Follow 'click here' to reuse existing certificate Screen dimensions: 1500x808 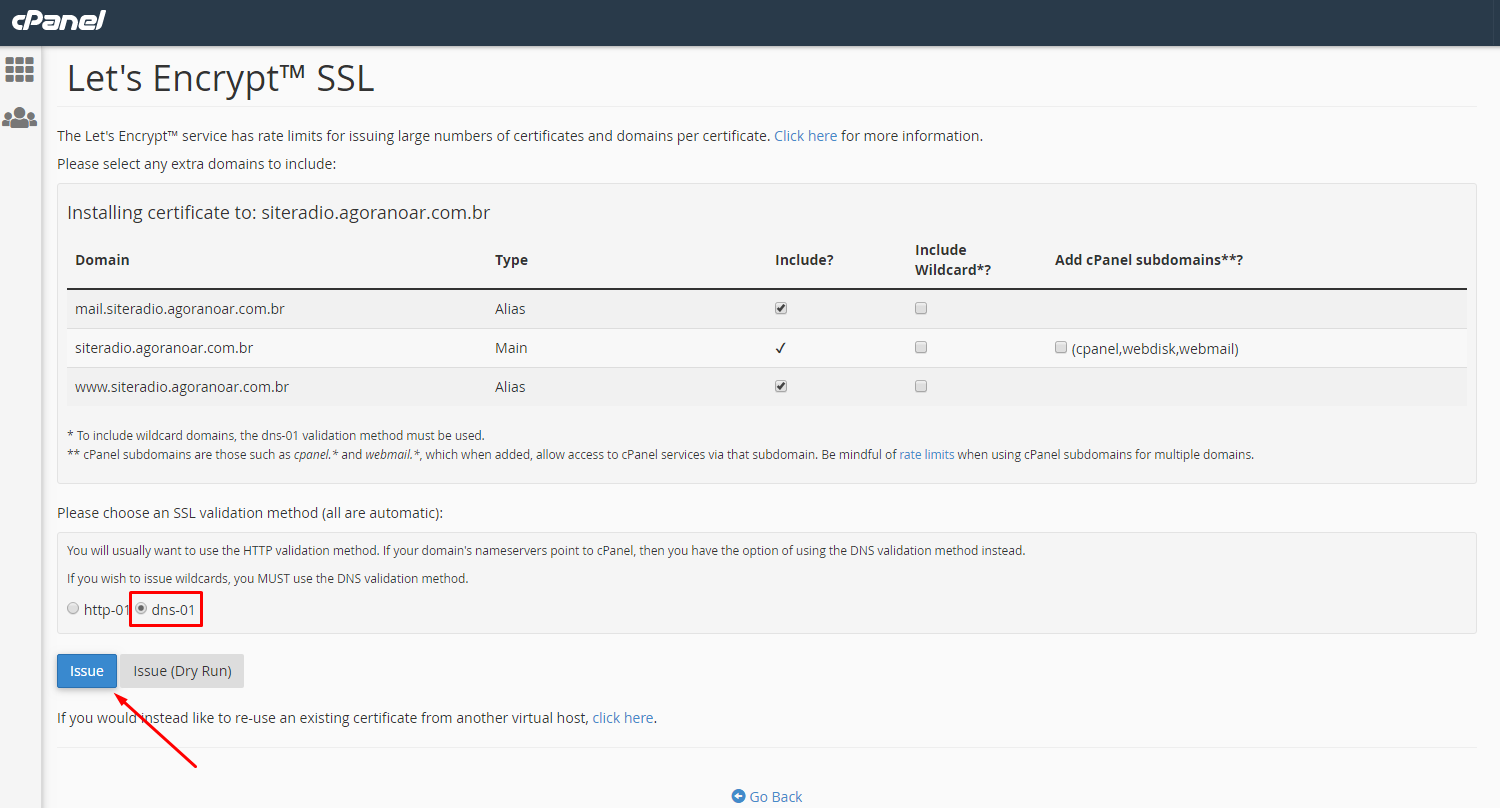(x=623, y=718)
